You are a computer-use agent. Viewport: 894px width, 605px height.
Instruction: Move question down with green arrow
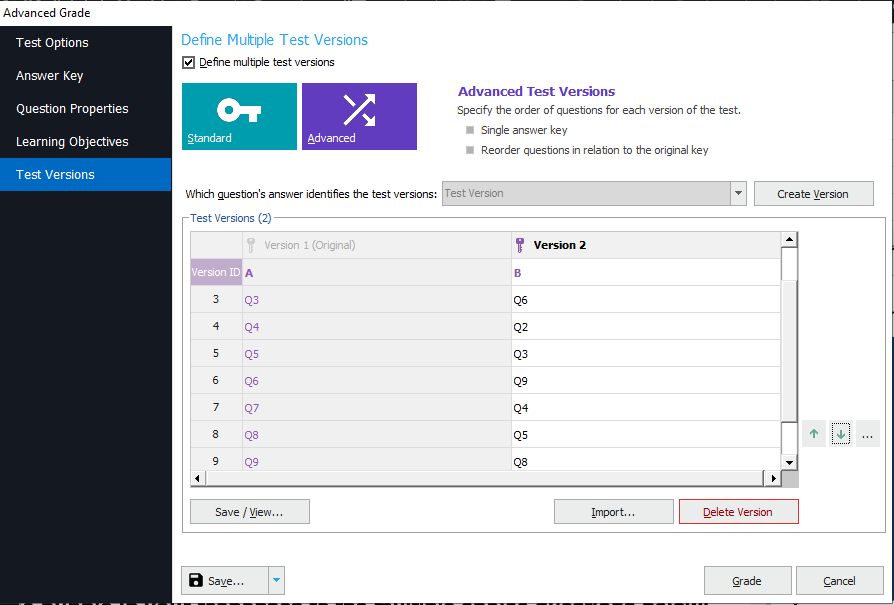coord(841,434)
